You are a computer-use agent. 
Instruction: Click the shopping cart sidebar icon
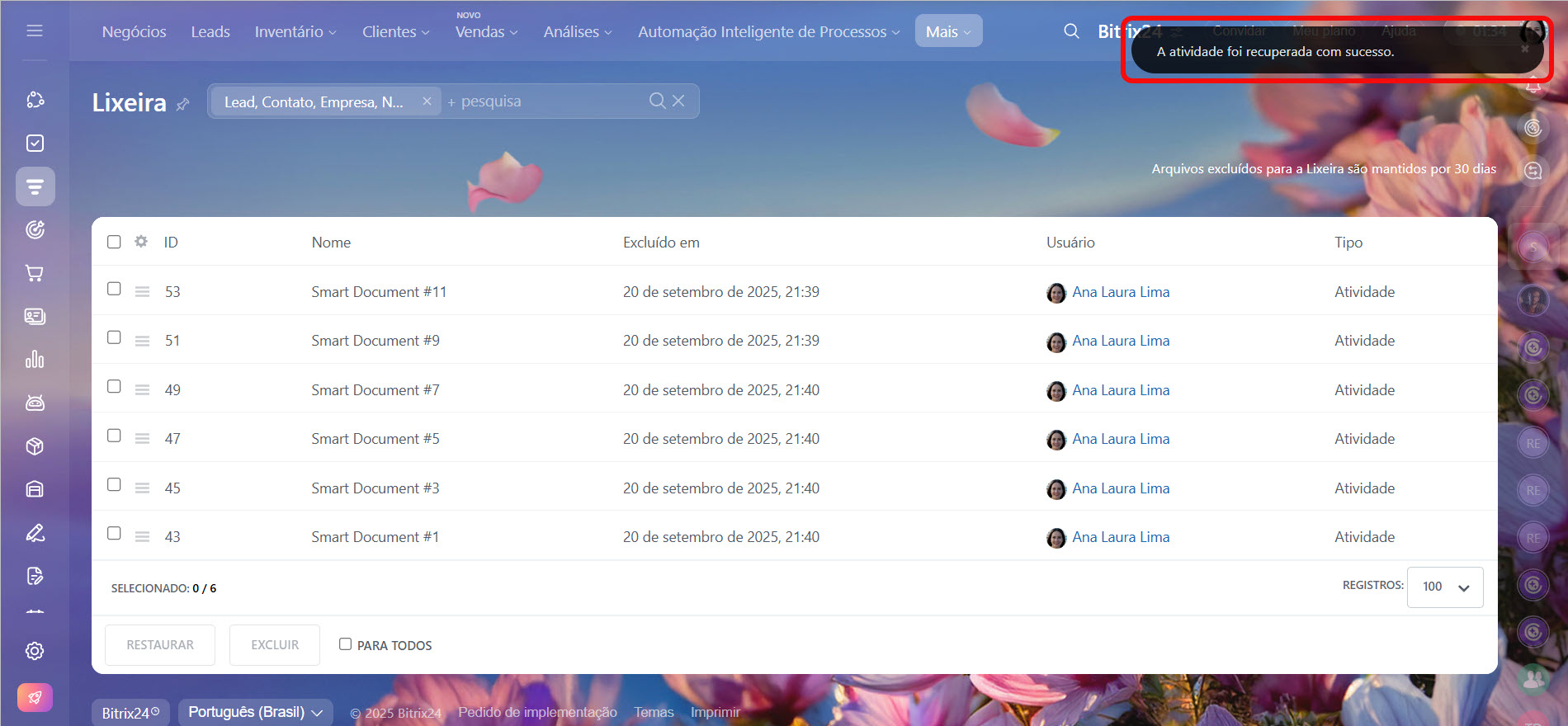(35, 273)
